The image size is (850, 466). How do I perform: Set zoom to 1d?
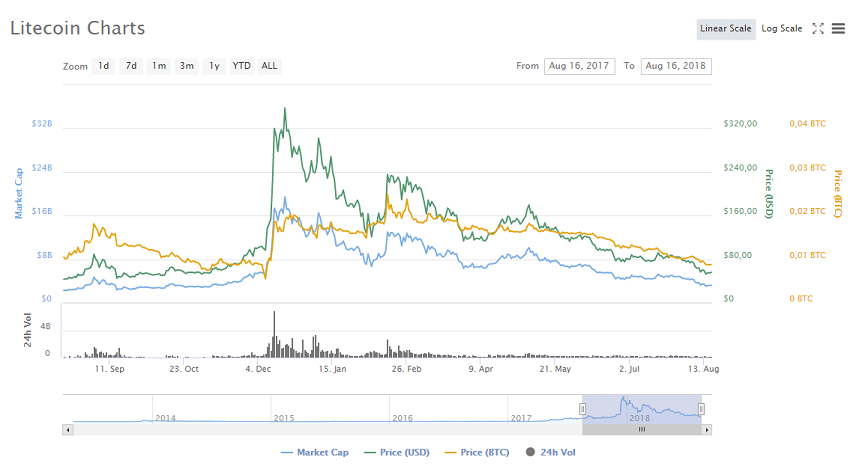click(104, 66)
